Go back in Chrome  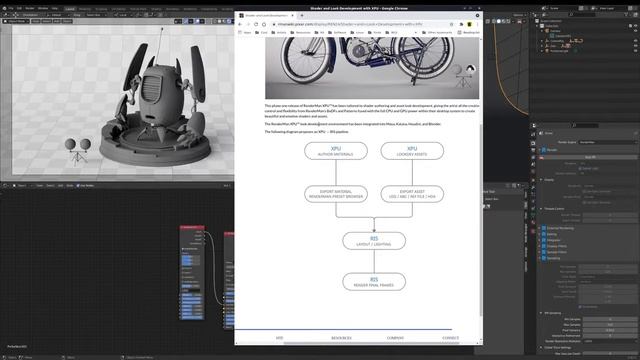[240, 24]
